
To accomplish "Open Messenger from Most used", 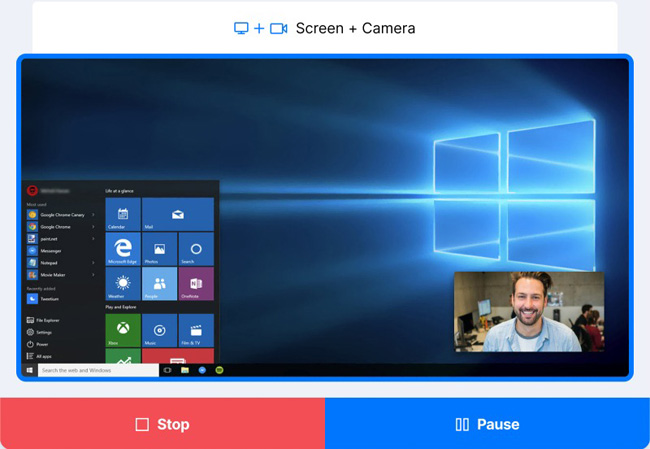I will [45, 251].
